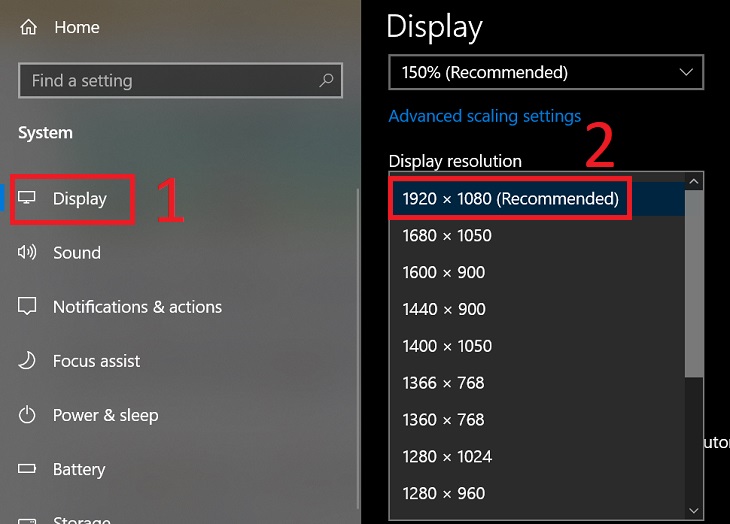Click the Power & sleep icon
The height and width of the screenshot is (524, 730).
28,414
